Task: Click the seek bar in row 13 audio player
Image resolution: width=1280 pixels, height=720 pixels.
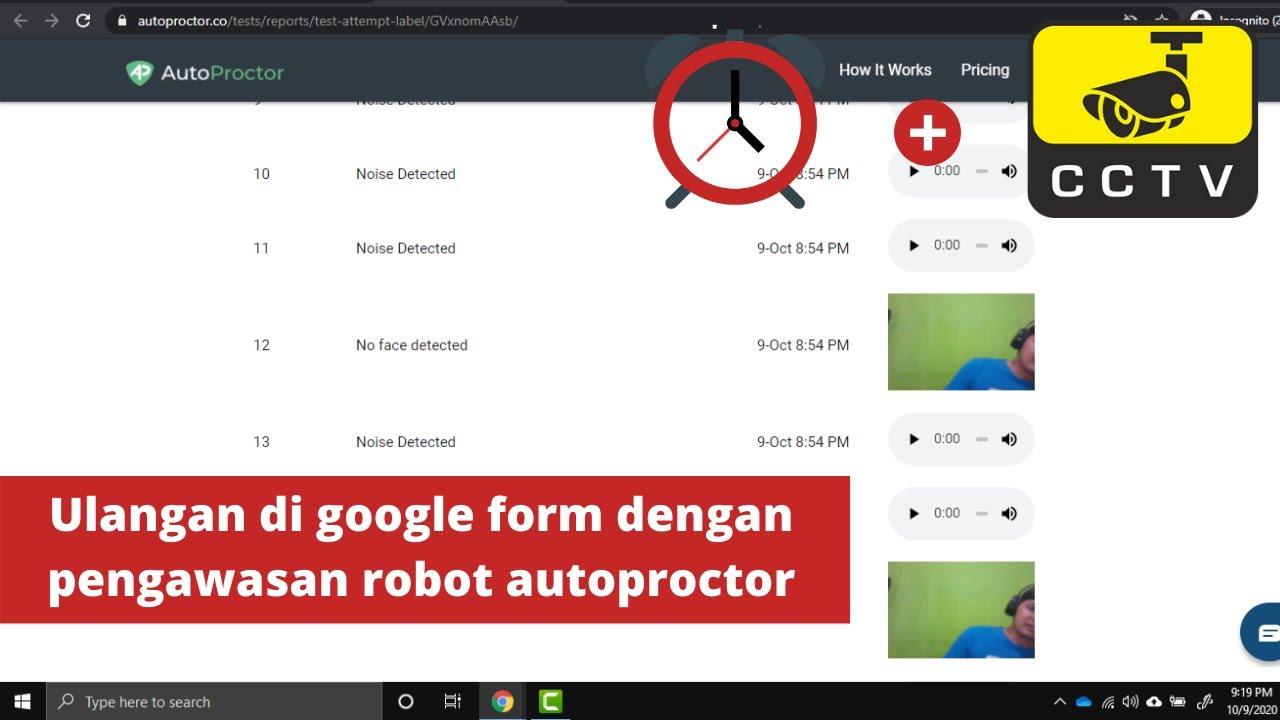Action: pyautogui.click(x=982, y=439)
